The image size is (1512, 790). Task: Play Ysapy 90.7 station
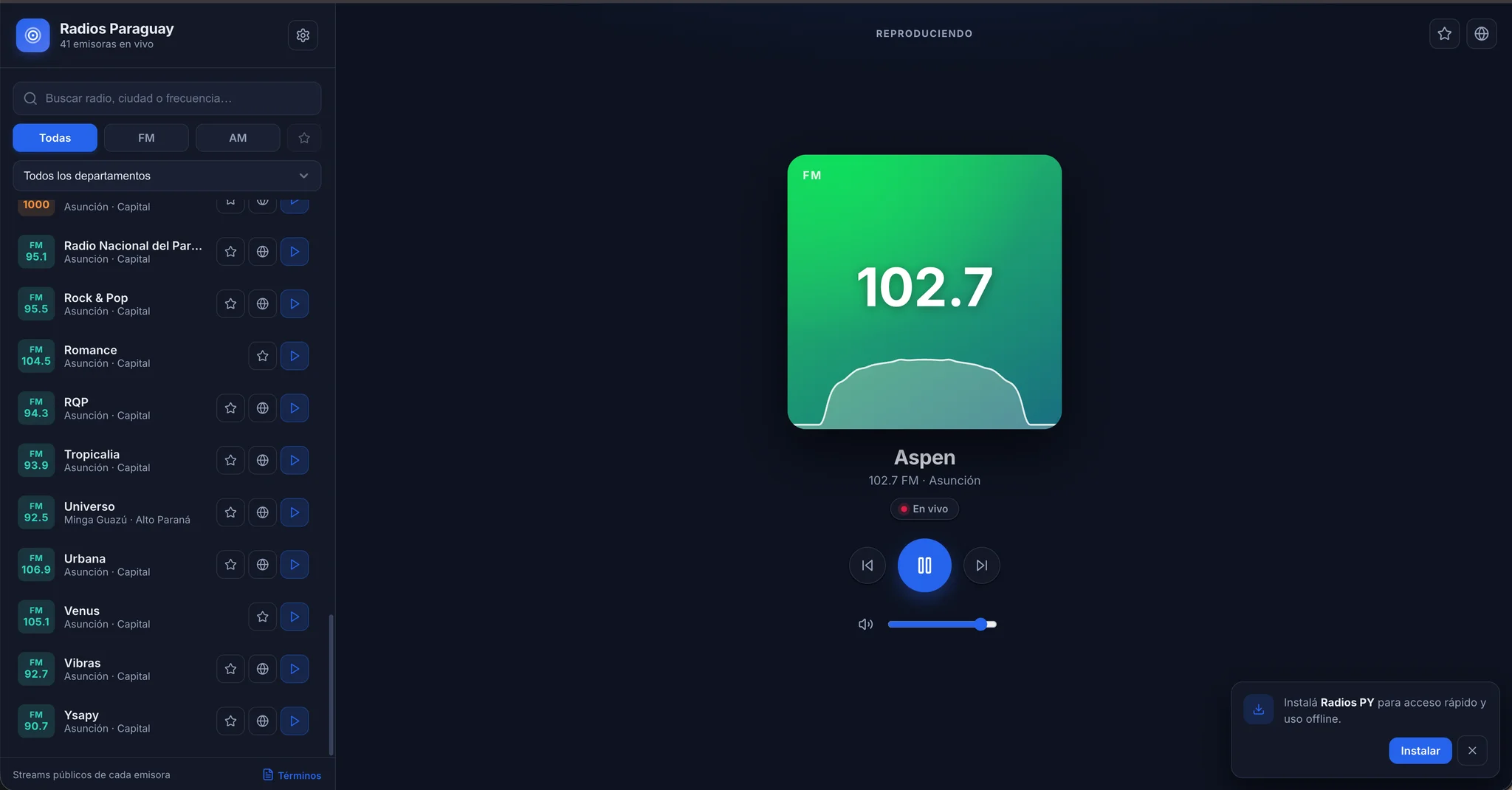tap(295, 721)
